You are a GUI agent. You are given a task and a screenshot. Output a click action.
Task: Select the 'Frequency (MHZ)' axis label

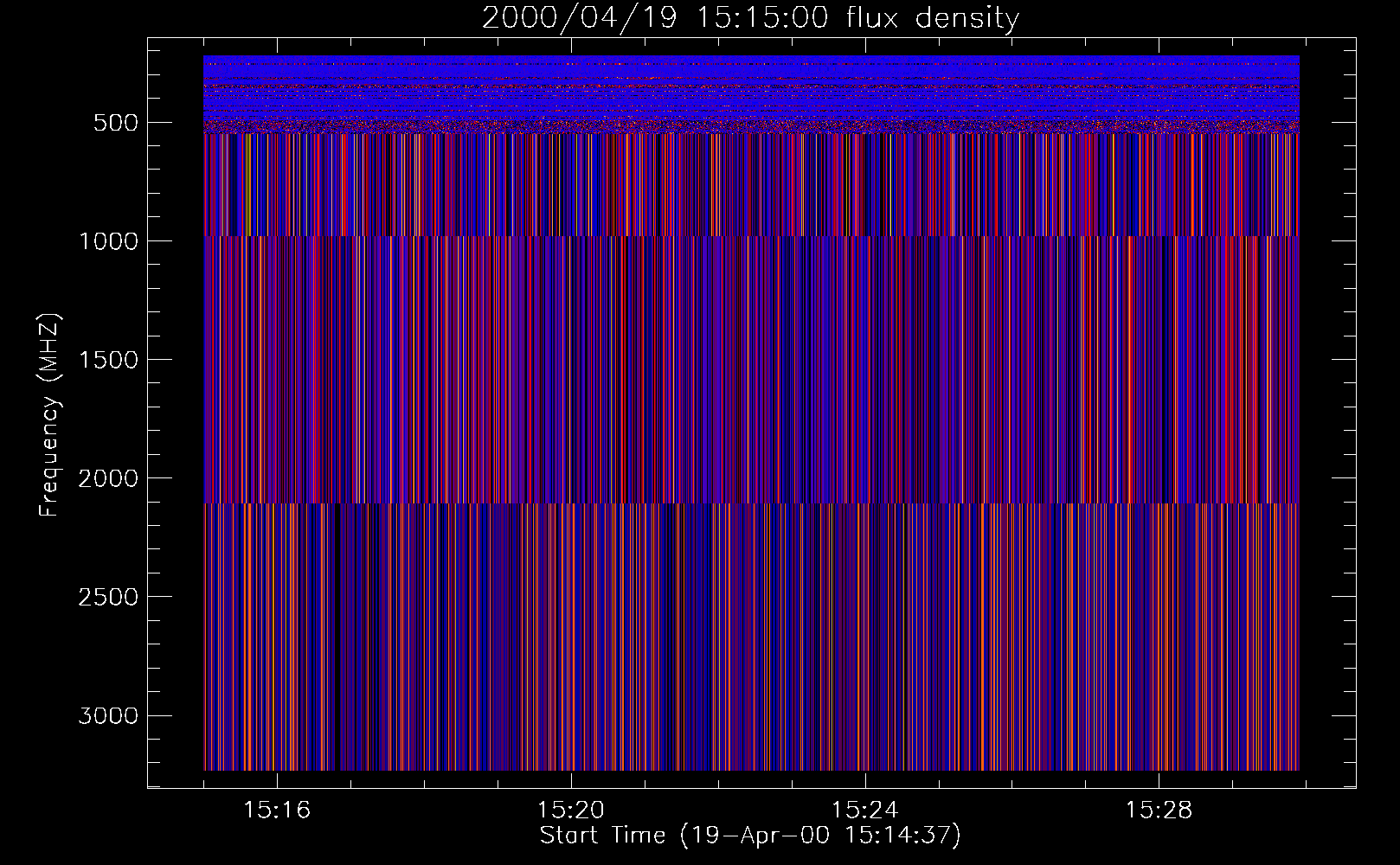point(49,415)
